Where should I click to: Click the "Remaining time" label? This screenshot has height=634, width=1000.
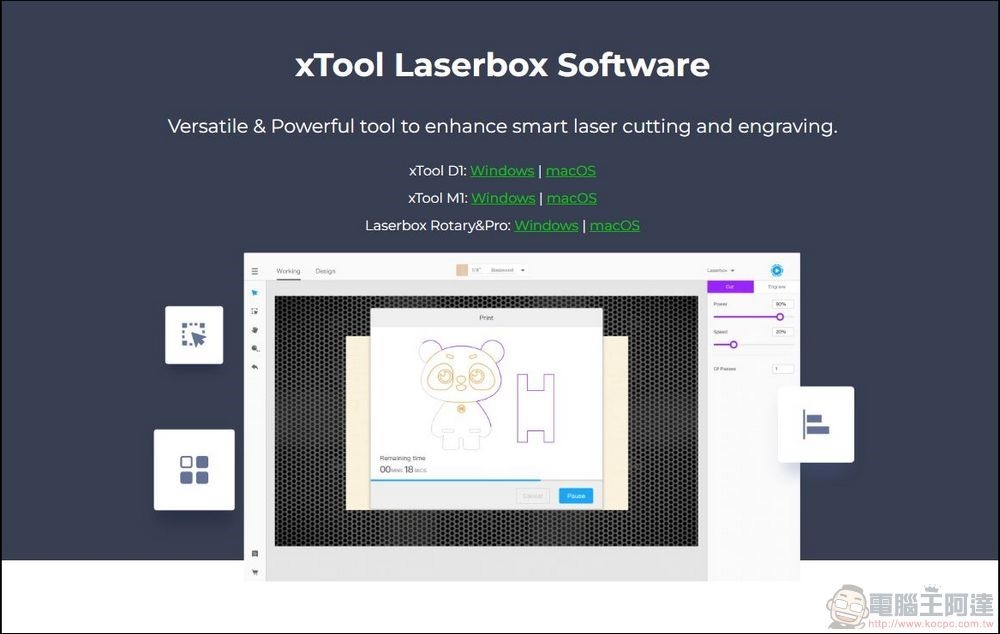click(x=402, y=458)
